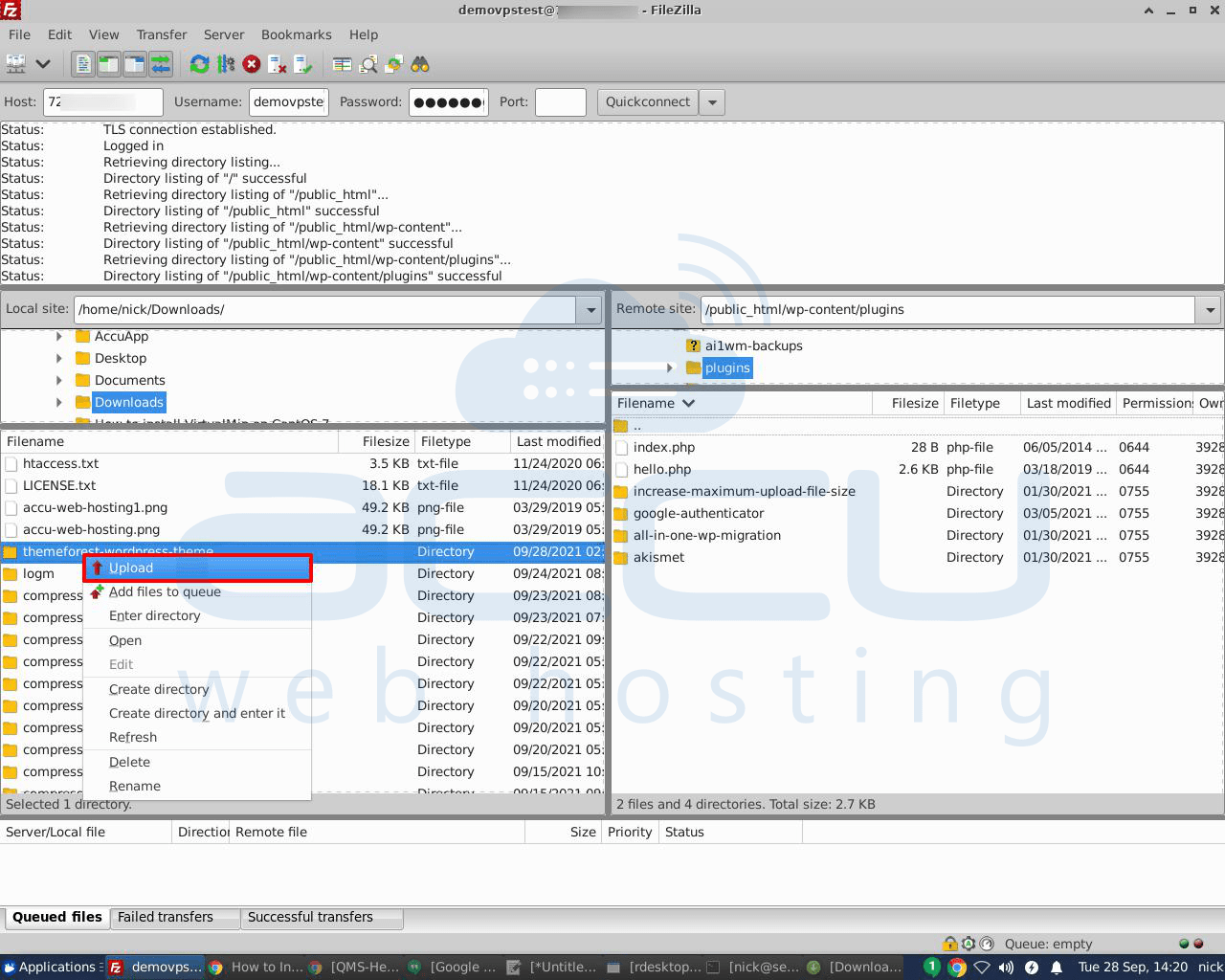The image size is (1225, 980).
Task: Open Quickconnect history dropdown
Action: 712,101
